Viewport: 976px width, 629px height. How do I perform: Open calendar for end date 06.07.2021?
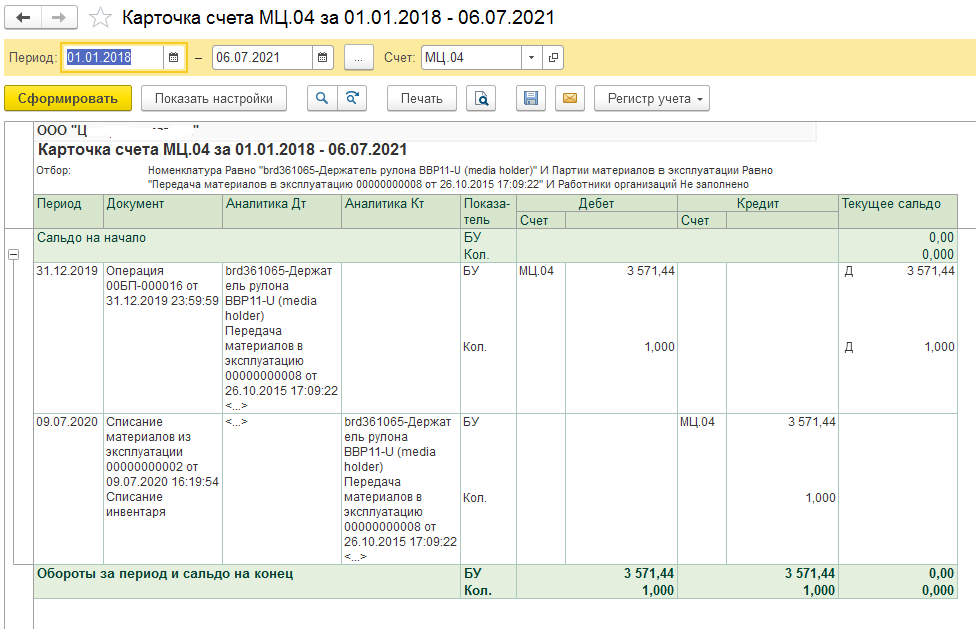tap(322, 57)
